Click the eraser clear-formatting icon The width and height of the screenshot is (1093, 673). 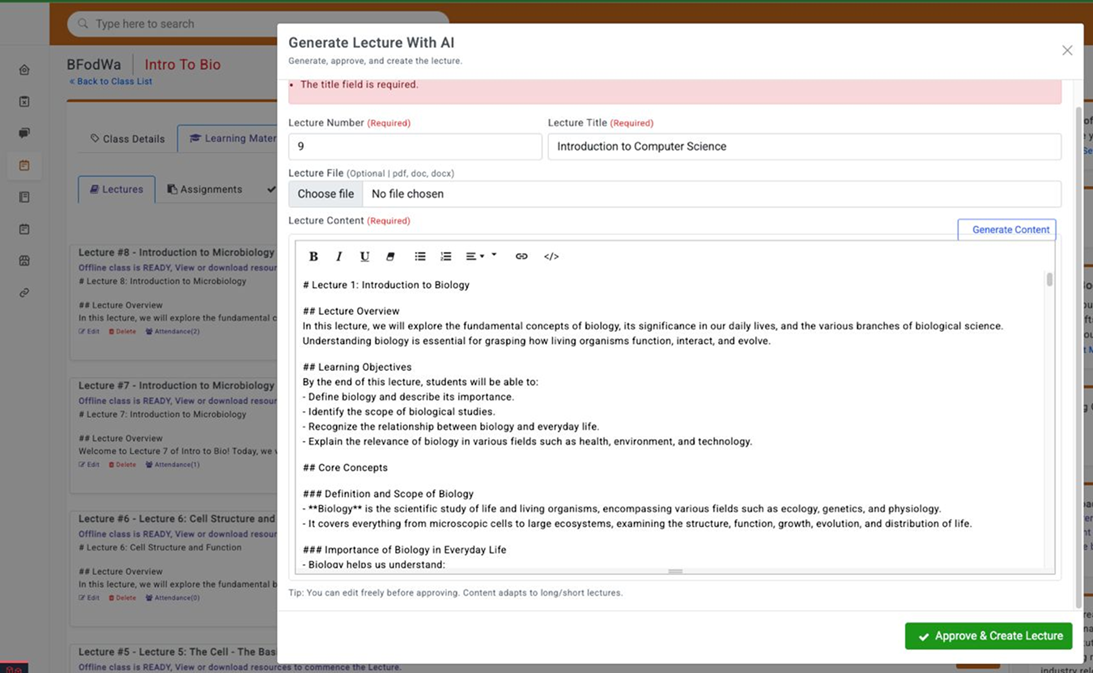[391, 257]
